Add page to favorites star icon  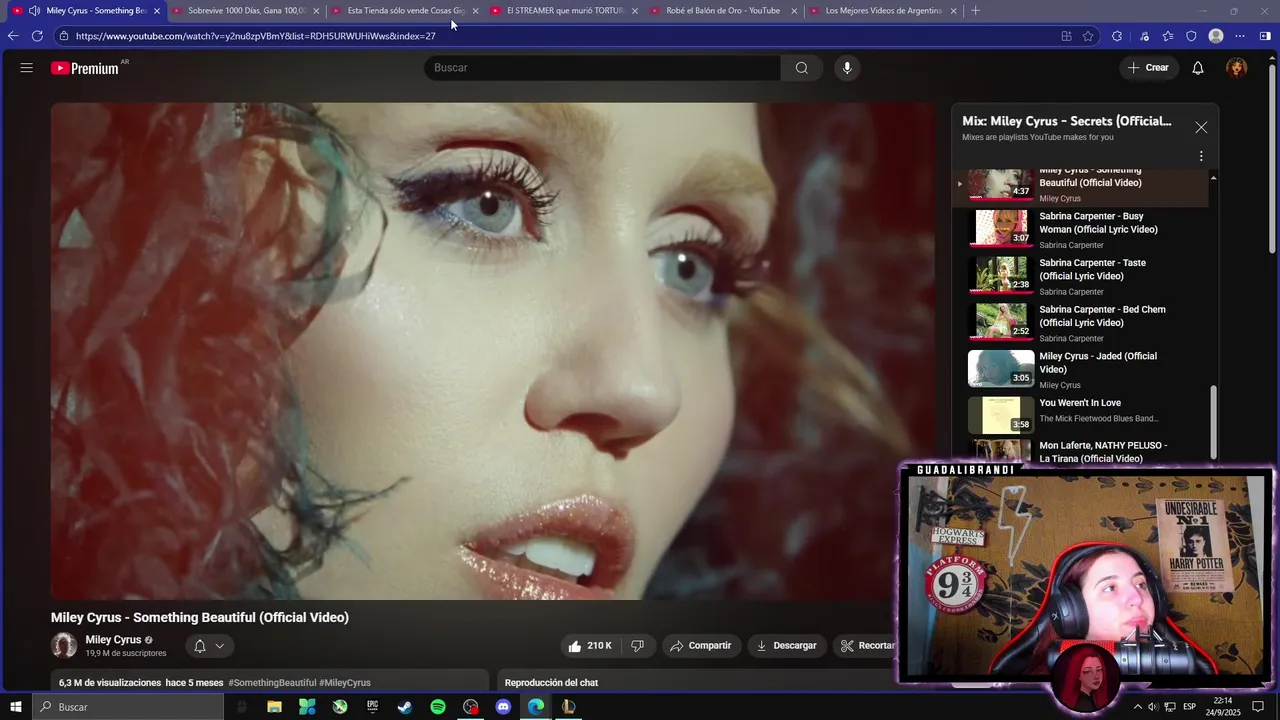click(1088, 36)
